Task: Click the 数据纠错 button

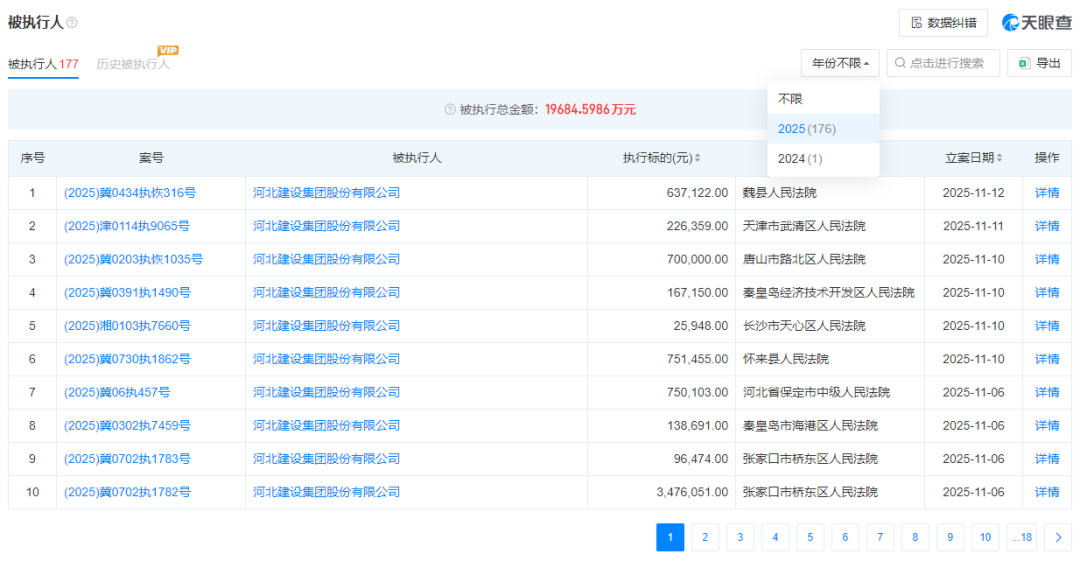Action: [x=943, y=23]
